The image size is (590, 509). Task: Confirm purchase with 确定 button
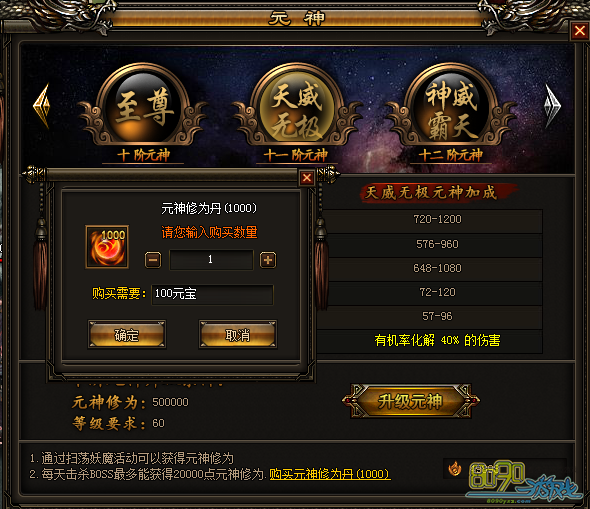tap(127, 334)
